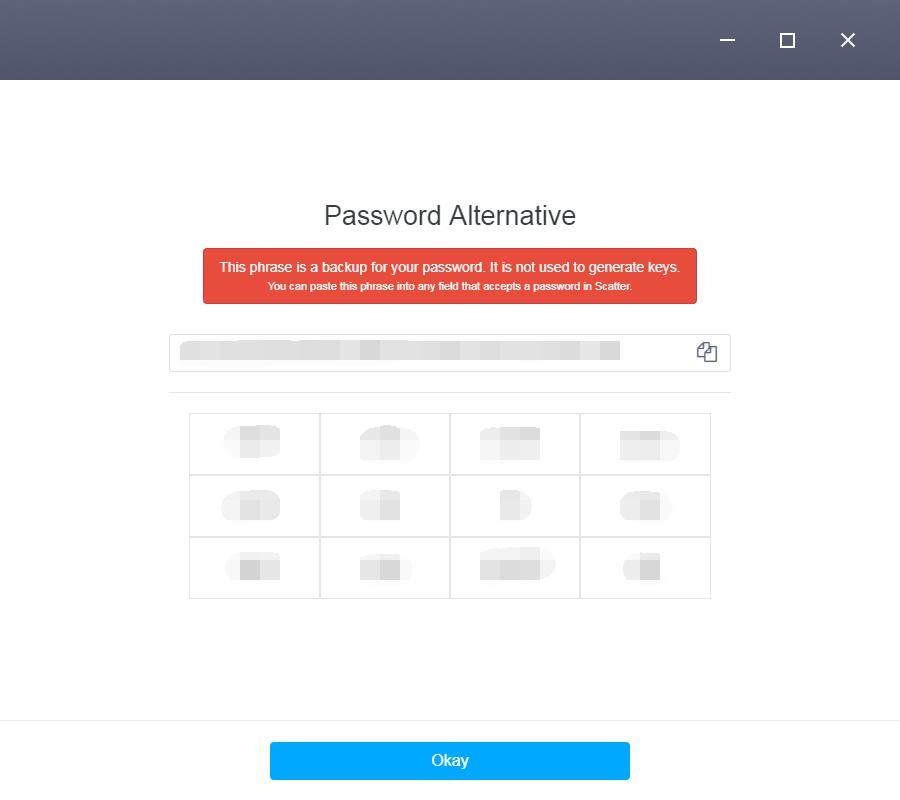This screenshot has width=900, height=800.
Task: Select first word cell in middle row
Action: (x=255, y=506)
